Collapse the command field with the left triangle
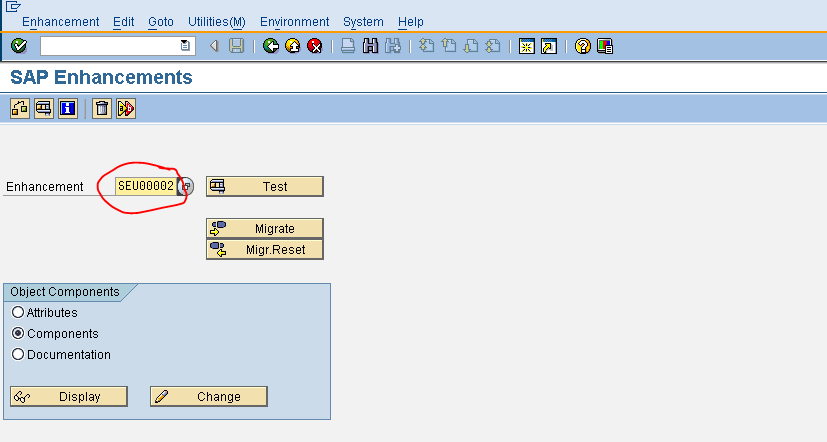Viewport: 827px width, 442px height. (215, 46)
